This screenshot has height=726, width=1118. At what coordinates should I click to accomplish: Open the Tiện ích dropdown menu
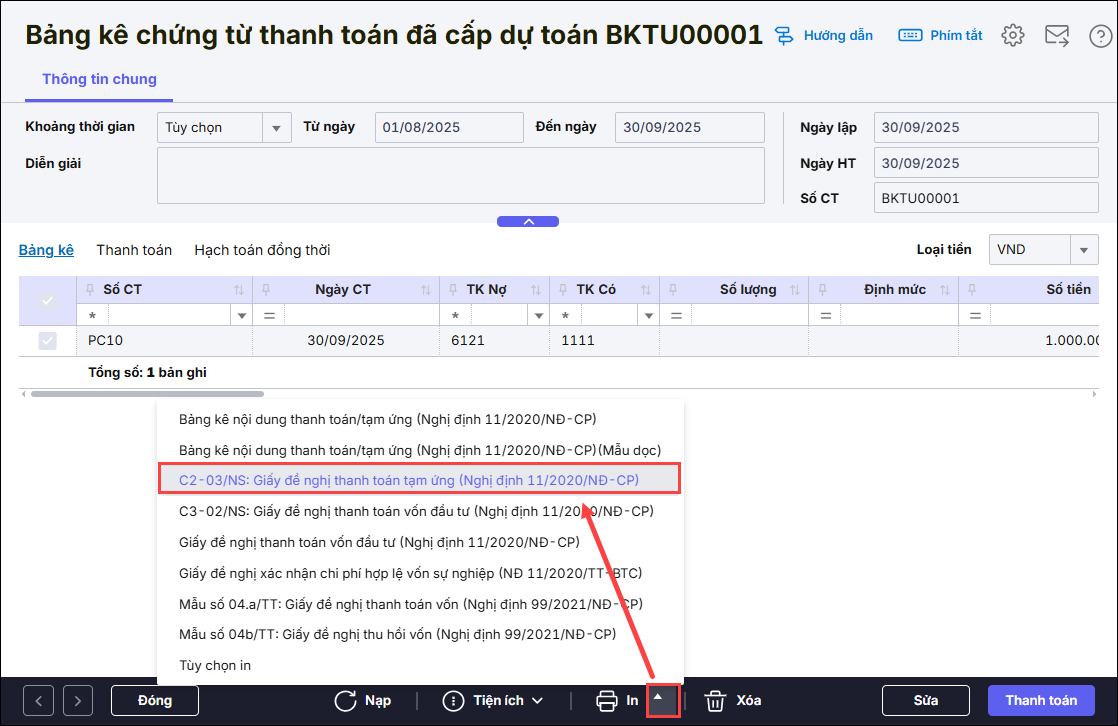(x=493, y=700)
